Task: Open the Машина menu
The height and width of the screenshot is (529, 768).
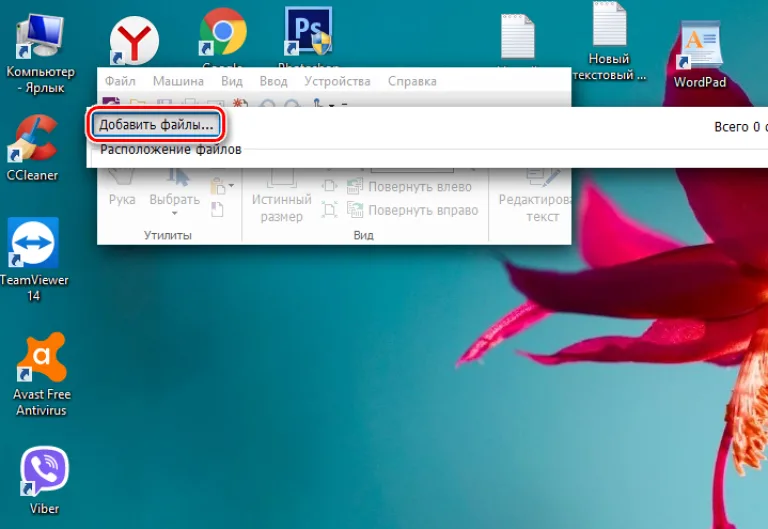Action: pos(178,81)
